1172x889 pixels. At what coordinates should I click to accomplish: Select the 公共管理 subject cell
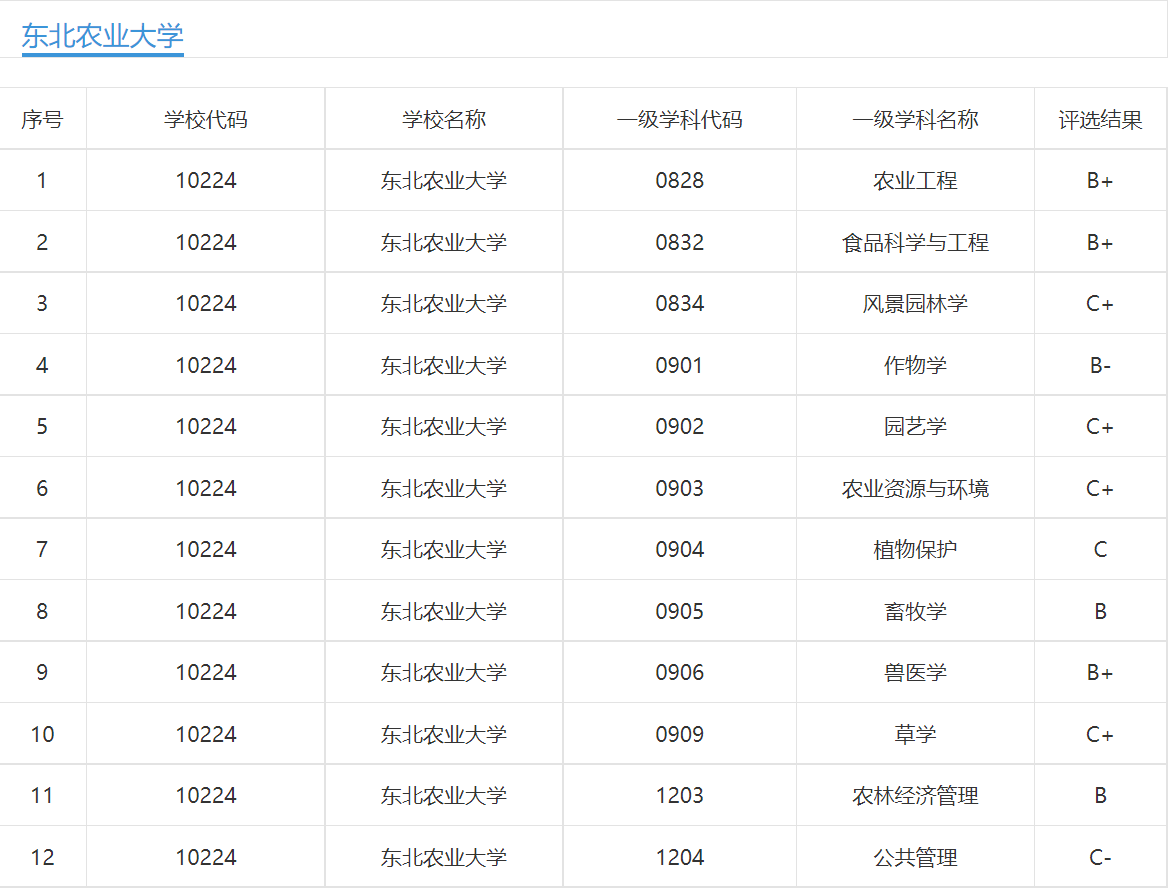[x=916, y=857]
